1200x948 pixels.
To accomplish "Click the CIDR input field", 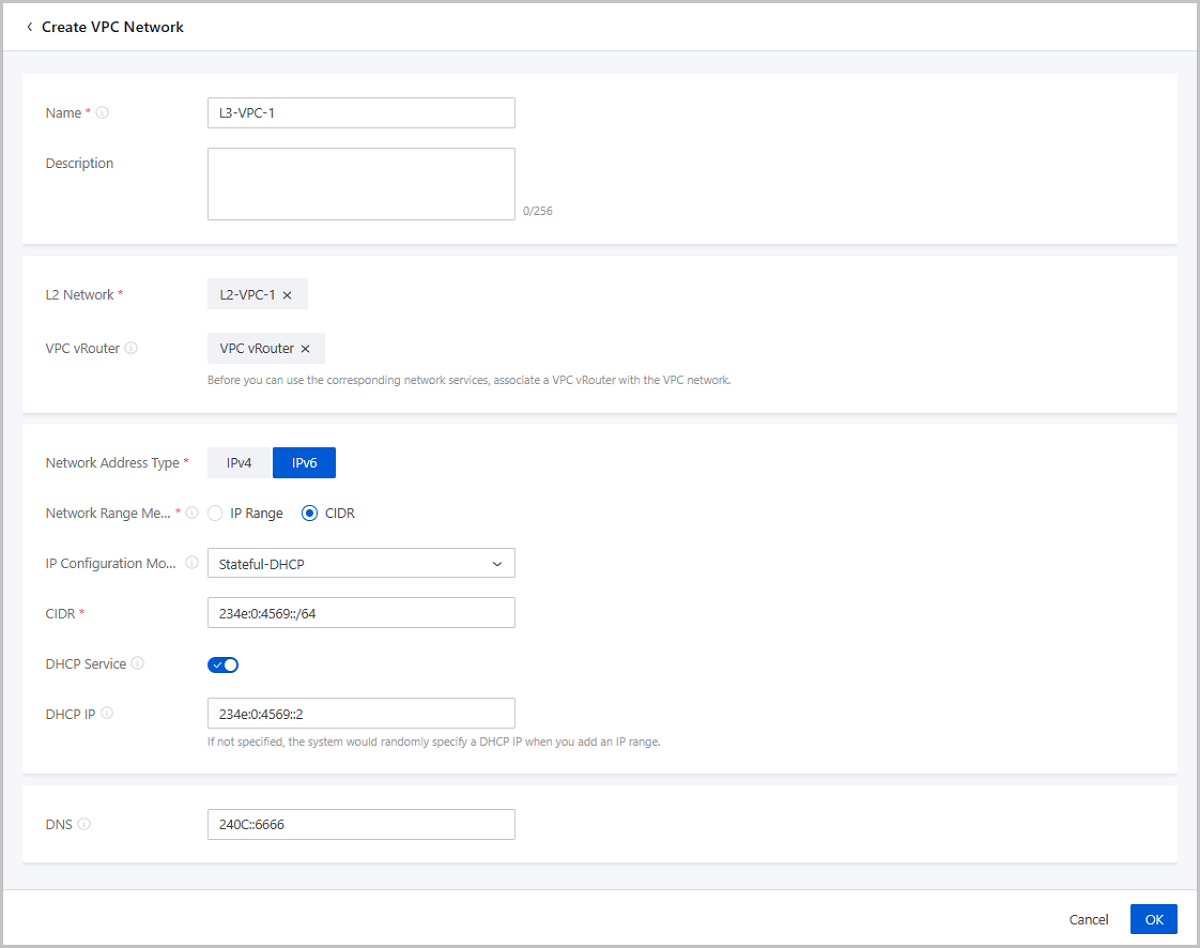I will 360,613.
